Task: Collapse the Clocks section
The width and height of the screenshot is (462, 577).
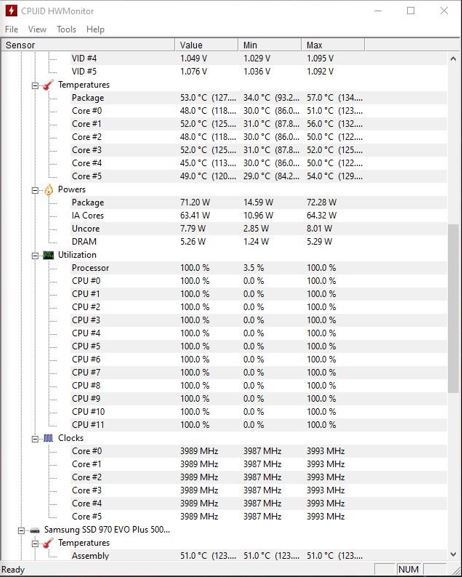Action: pos(35,439)
